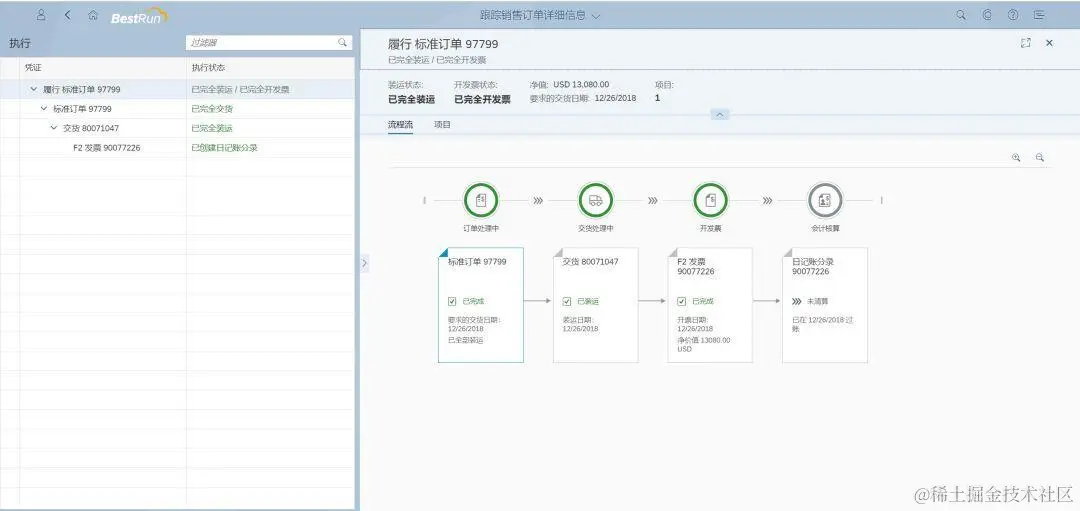Enter full screen for the detail panel
The height and width of the screenshot is (511, 1080).
point(1026,43)
